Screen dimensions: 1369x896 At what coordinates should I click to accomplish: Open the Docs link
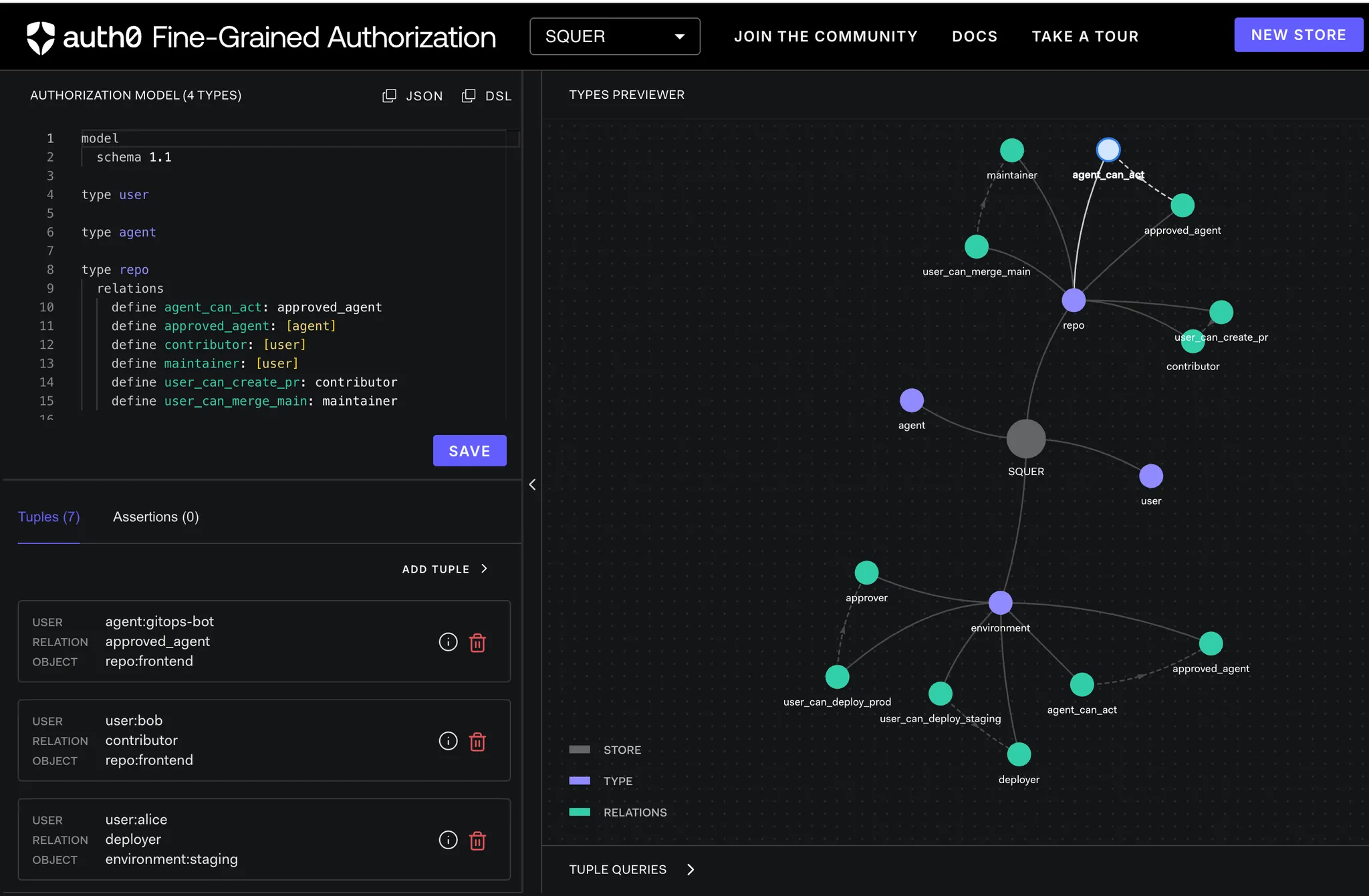(x=974, y=37)
